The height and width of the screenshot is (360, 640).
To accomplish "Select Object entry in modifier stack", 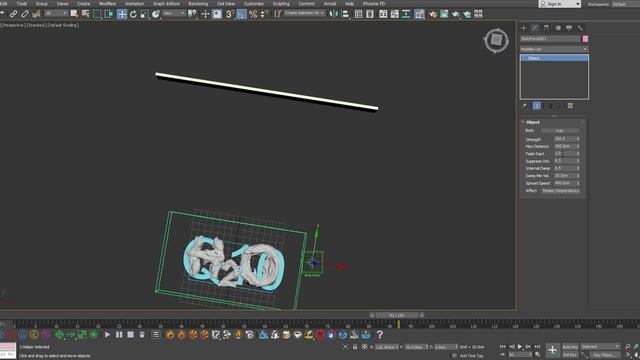I will pos(554,58).
